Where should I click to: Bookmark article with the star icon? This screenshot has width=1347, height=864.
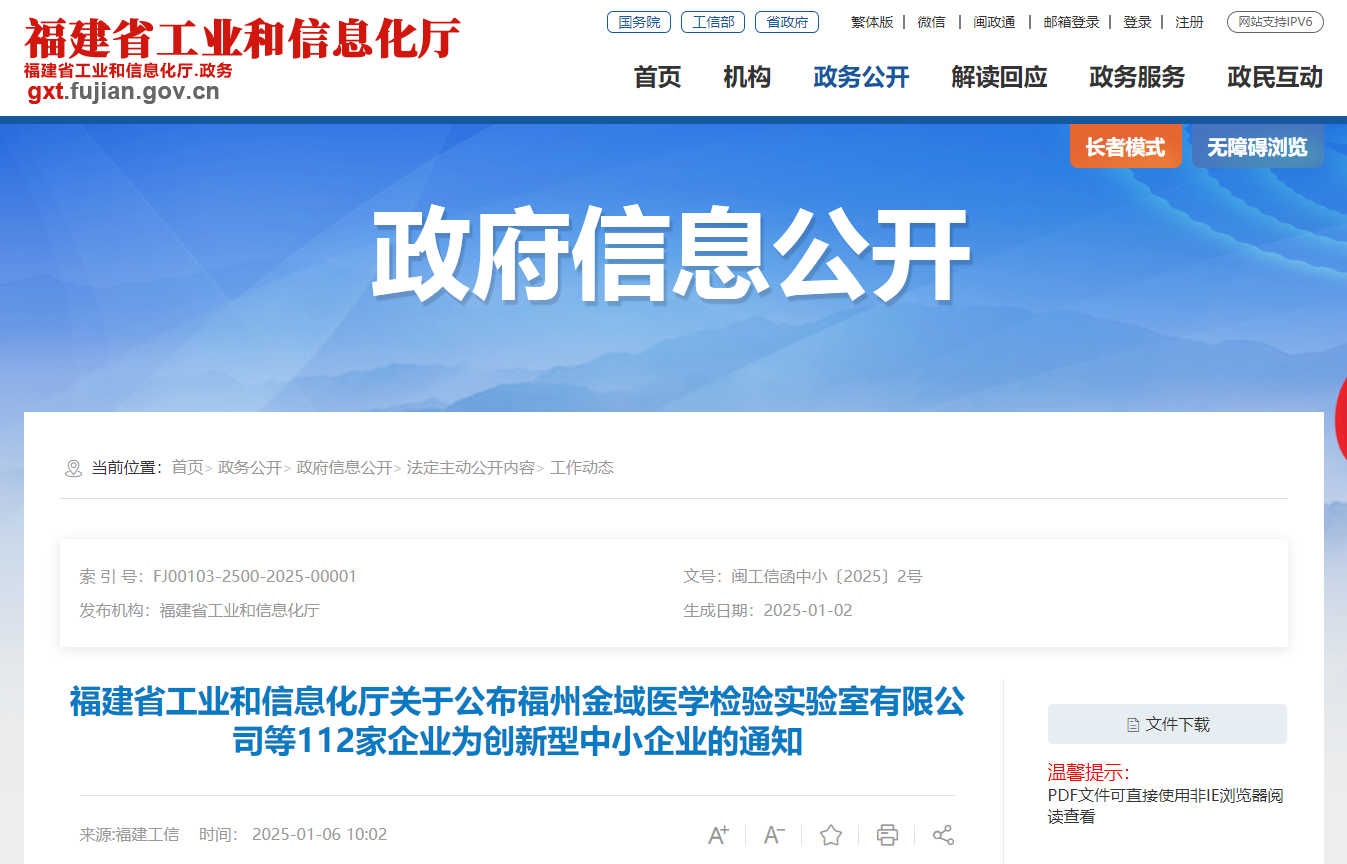pos(831,835)
